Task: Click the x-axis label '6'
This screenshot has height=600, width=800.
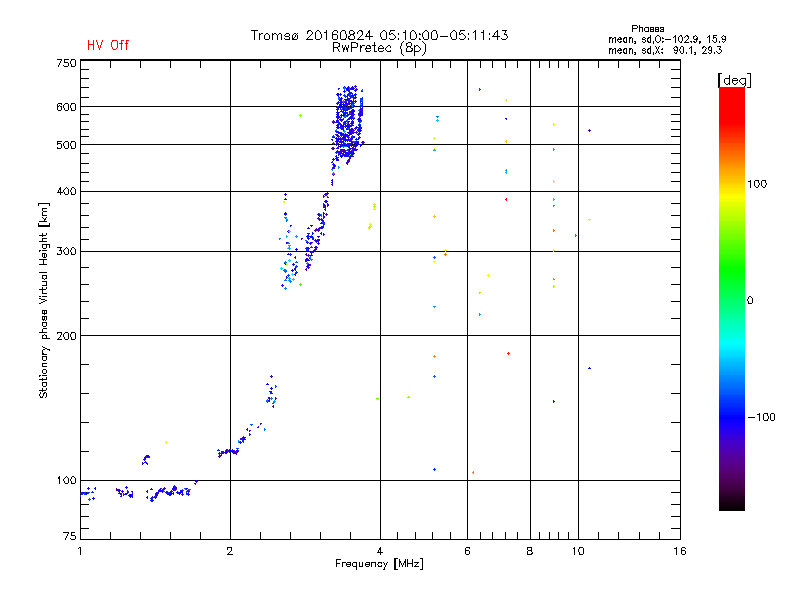Action: tap(467, 551)
